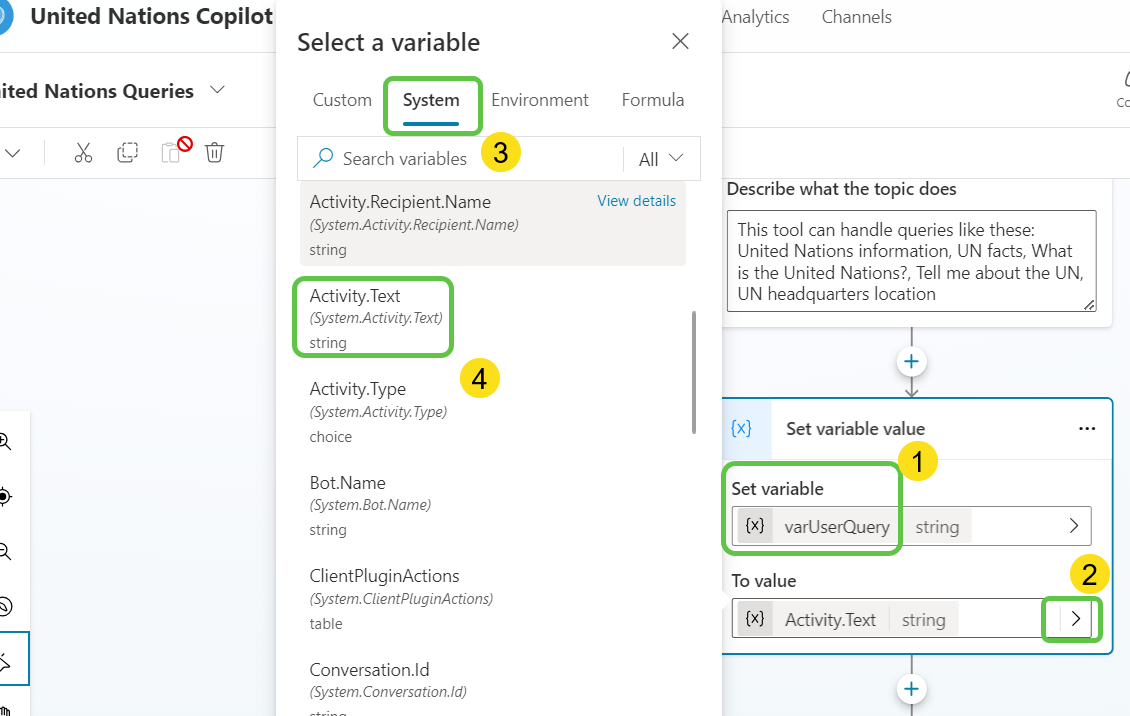Image resolution: width=1130 pixels, height=716 pixels.
Task: Select the Formula tab
Action: [652, 99]
